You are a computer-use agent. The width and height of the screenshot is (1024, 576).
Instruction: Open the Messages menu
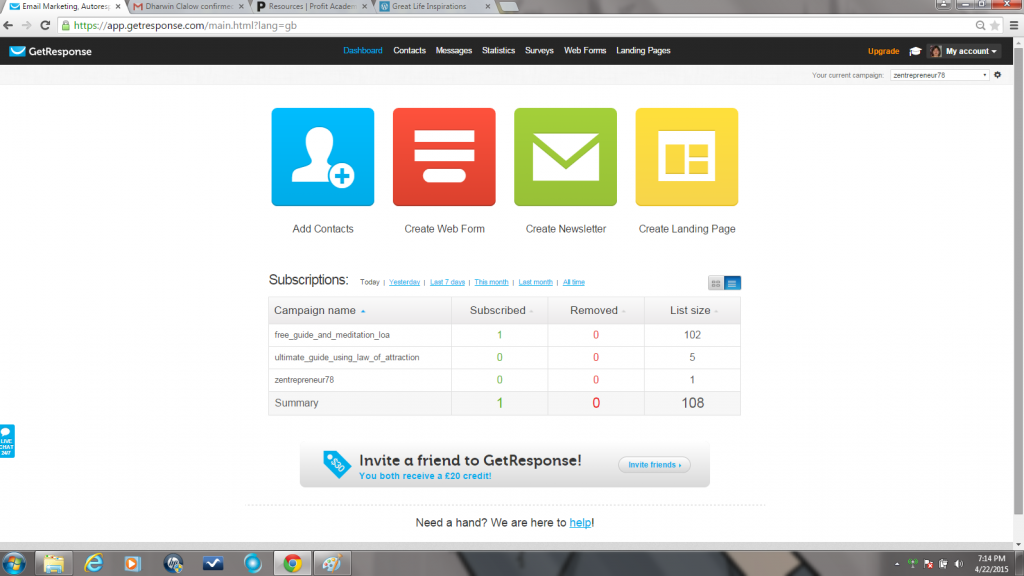[454, 50]
